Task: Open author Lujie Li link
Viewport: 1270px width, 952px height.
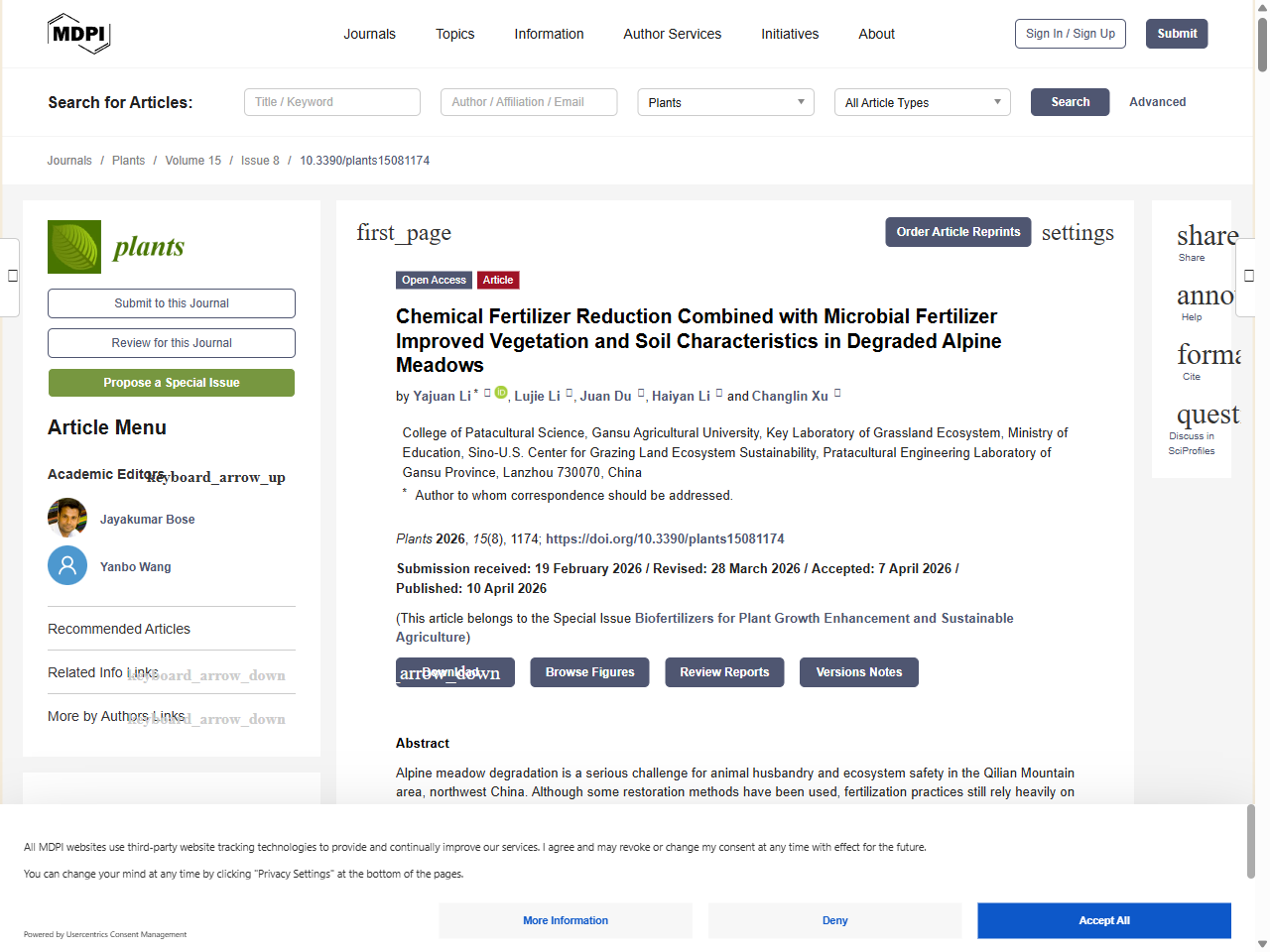Action: [x=537, y=397]
